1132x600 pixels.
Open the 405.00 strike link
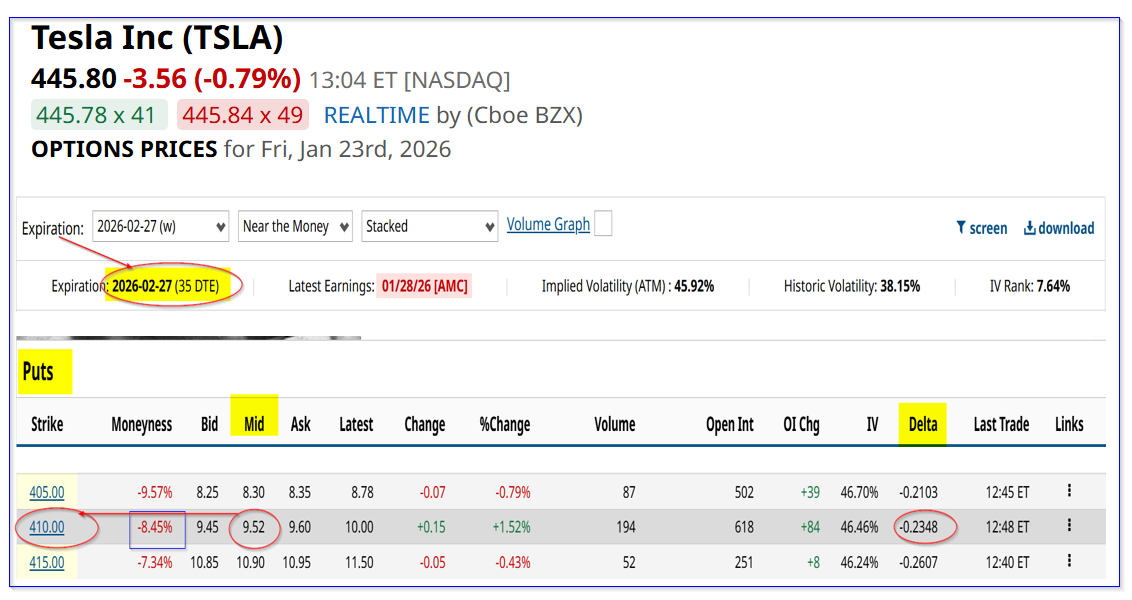(x=47, y=492)
